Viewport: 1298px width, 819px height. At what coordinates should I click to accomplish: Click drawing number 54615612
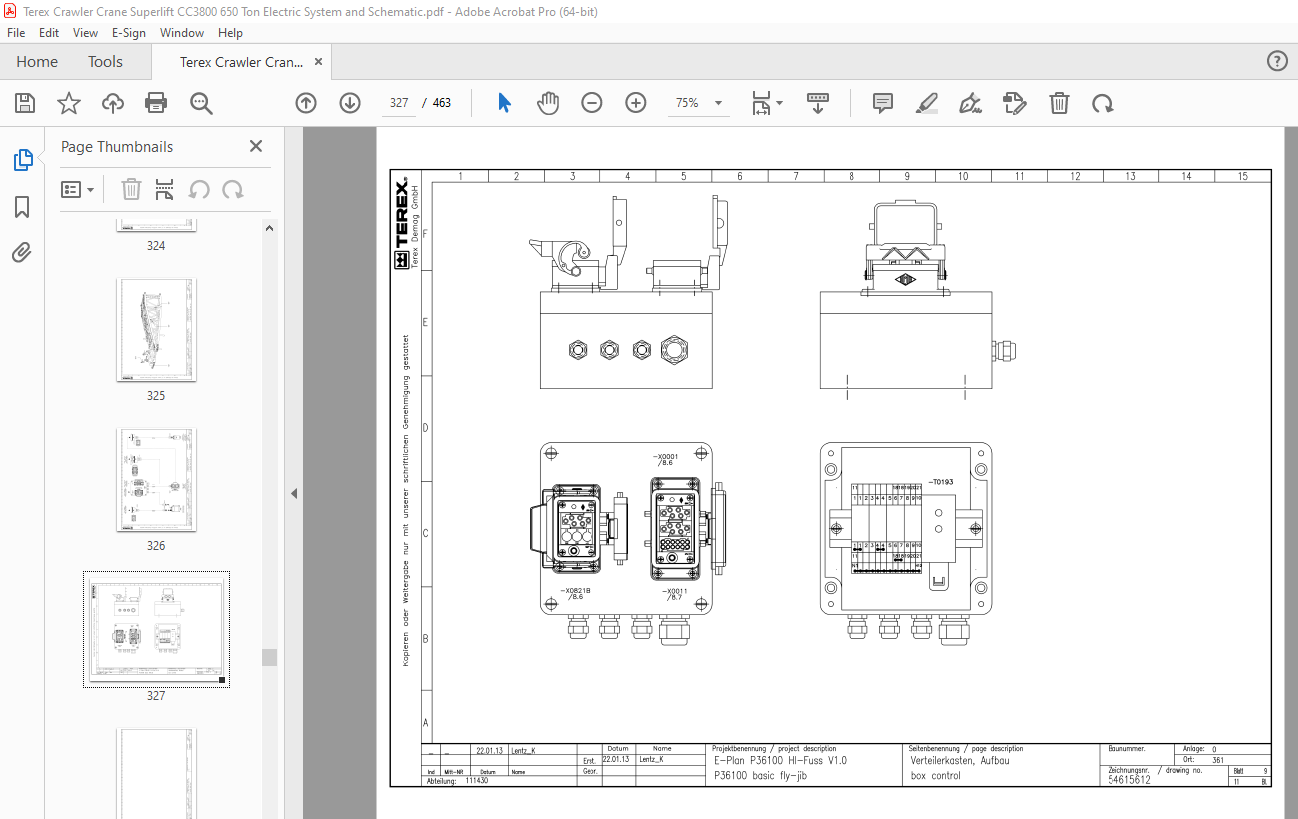1130,780
